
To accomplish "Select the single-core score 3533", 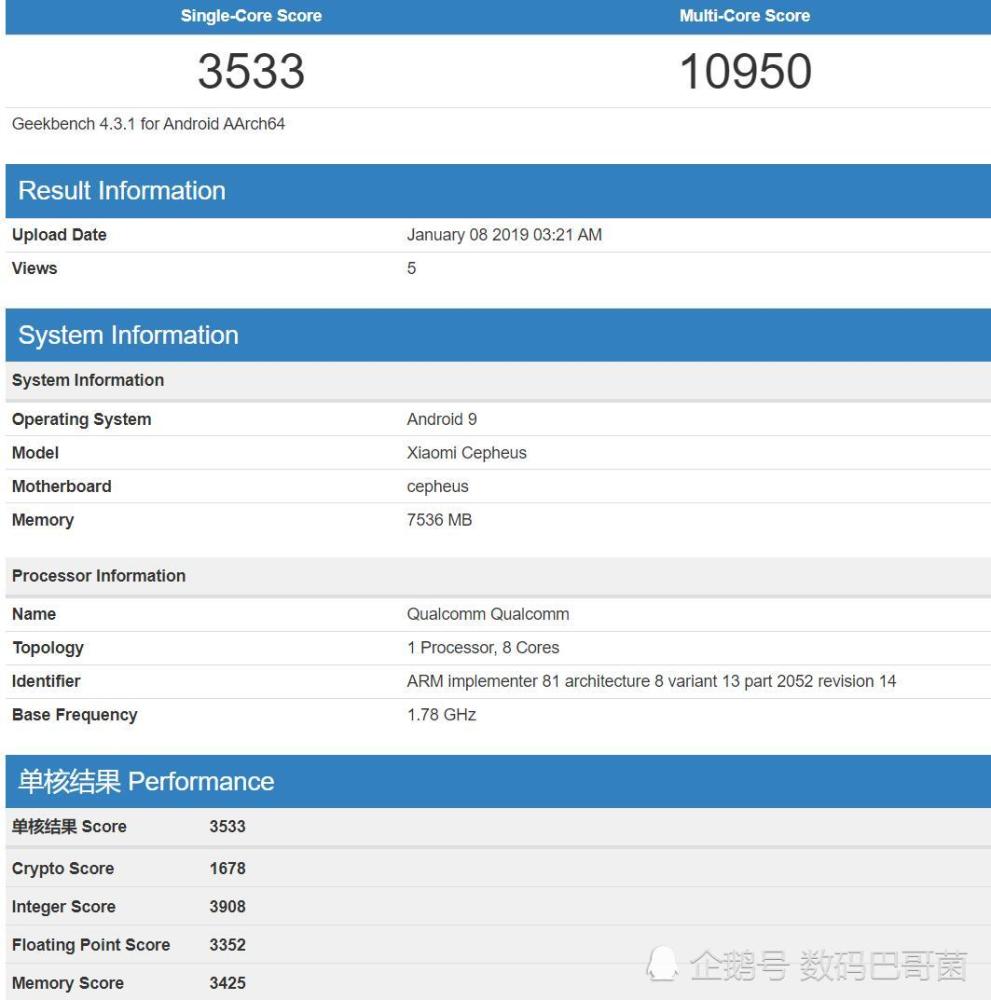I will [251, 70].
